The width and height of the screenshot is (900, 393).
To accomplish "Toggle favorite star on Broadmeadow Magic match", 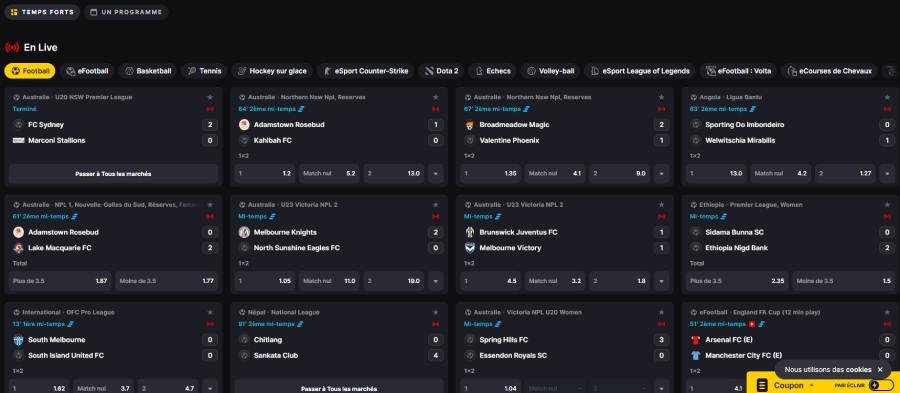I will 661,97.
